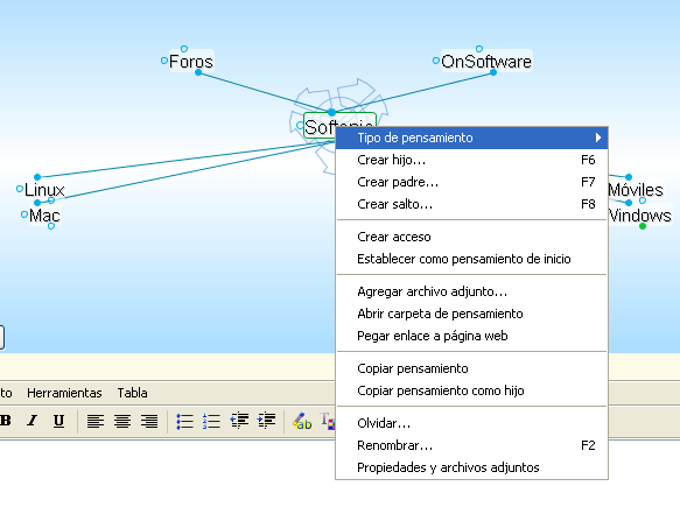This screenshot has height=514, width=680.
Task: Choose Crear hijo from the context menu
Action: [472, 160]
